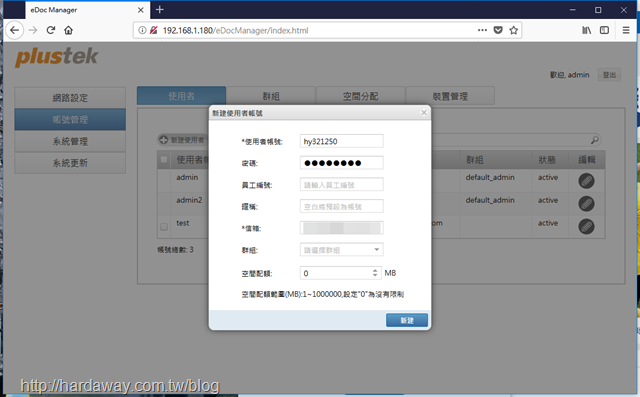Image resolution: width=640 pixels, height=397 pixels.
Task: Close the new user account dialog
Action: pyautogui.click(x=424, y=113)
